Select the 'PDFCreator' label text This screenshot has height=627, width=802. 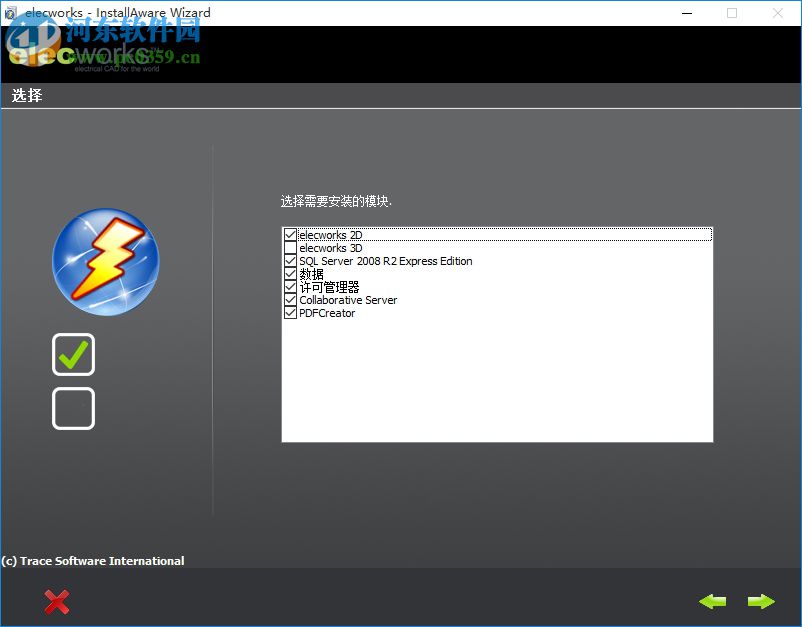click(327, 313)
